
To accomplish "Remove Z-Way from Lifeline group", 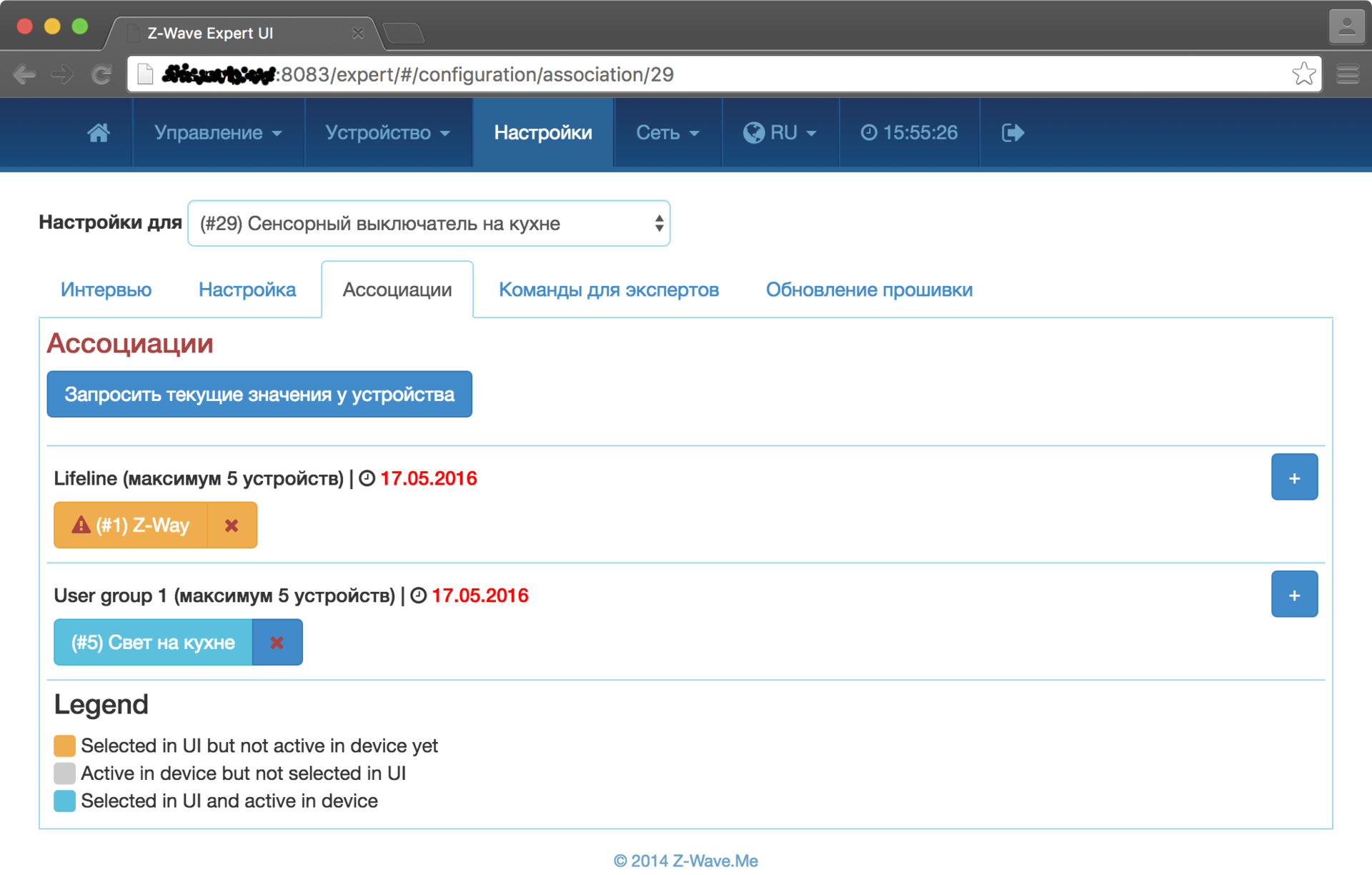I will (x=232, y=525).
